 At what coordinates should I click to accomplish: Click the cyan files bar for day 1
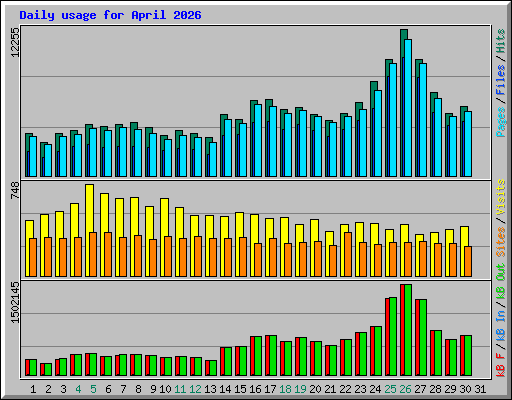33,156
